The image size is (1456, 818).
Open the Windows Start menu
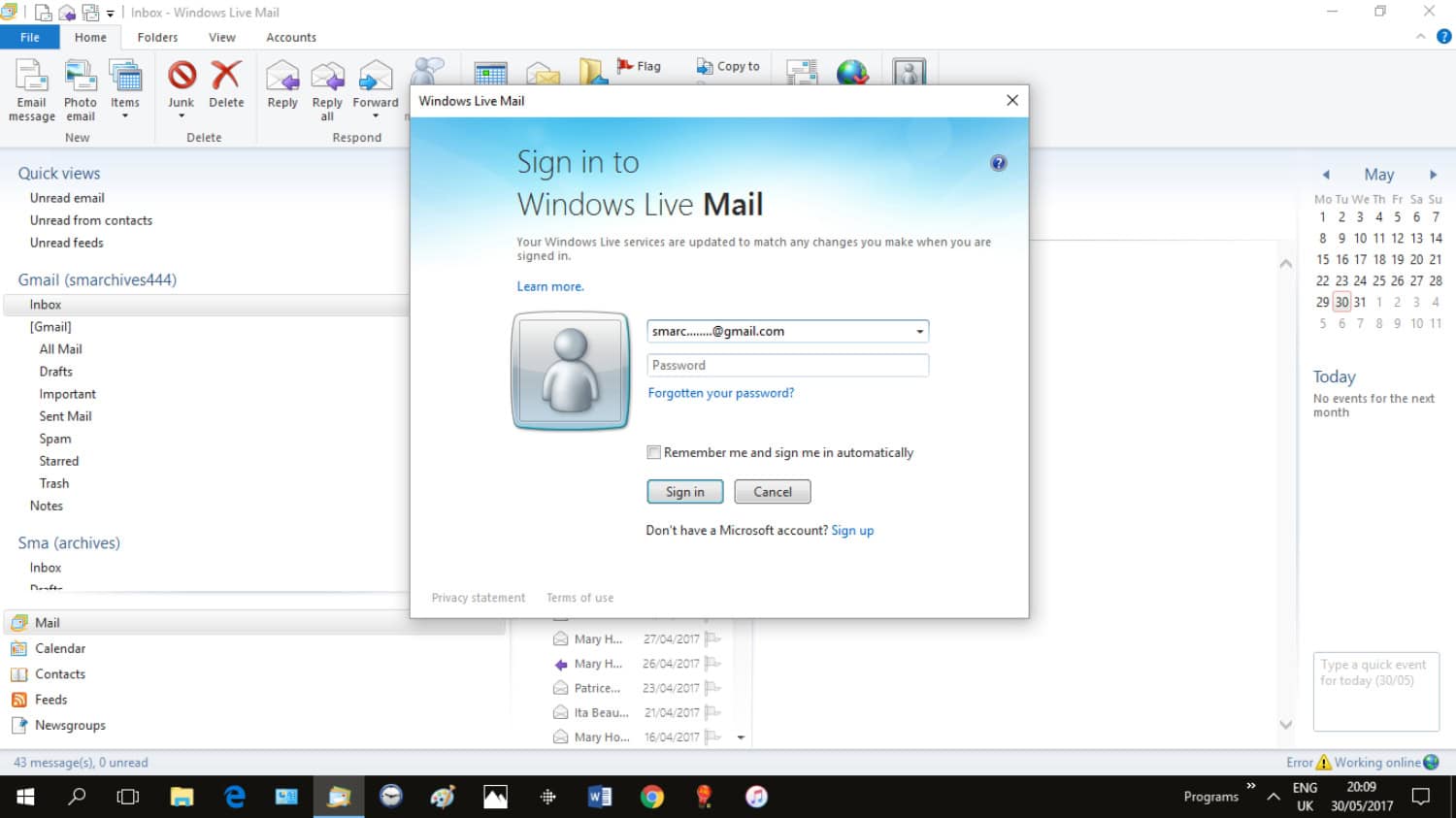pyautogui.click(x=26, y=797)
